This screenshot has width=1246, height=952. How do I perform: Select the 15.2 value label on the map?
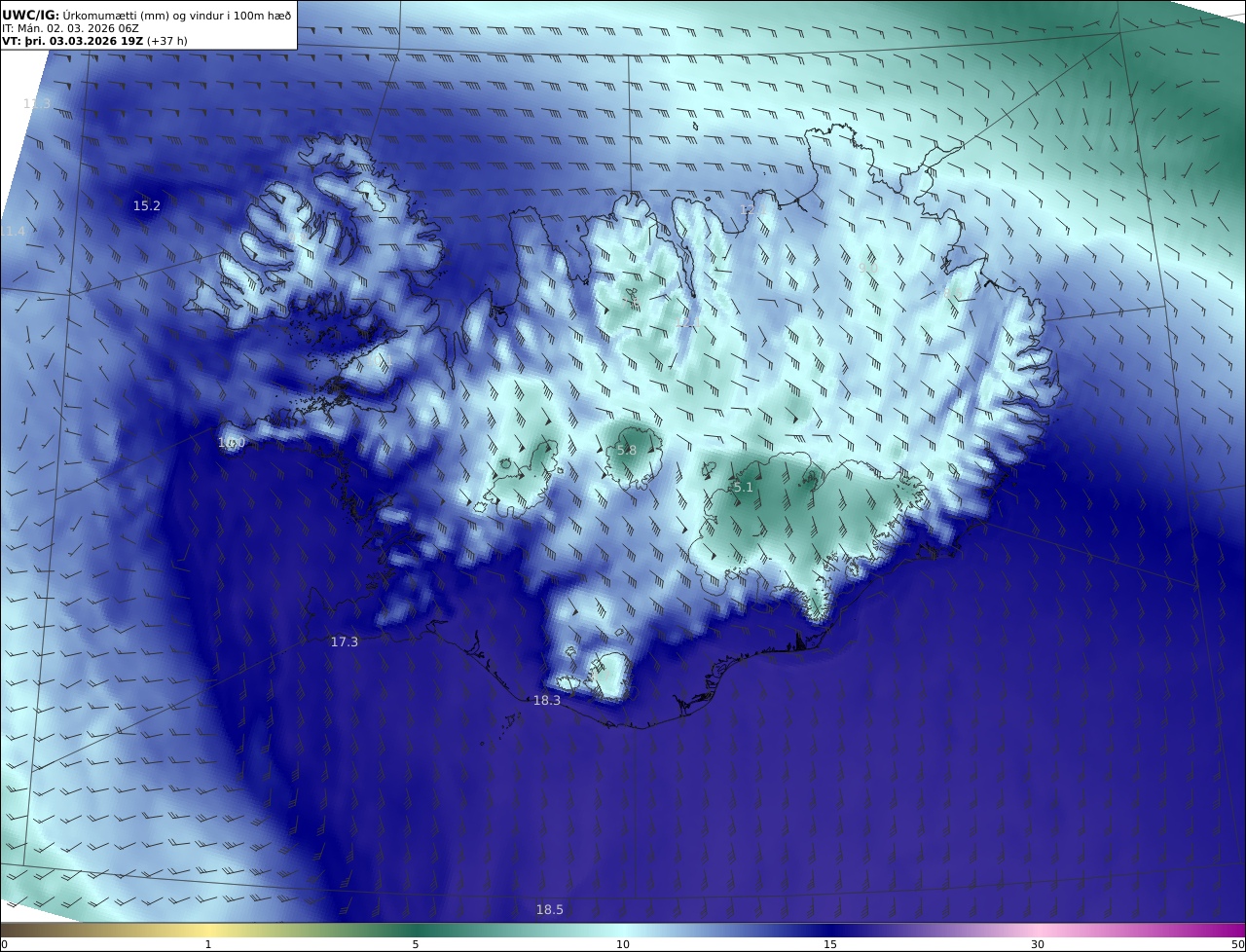[147, 205]
